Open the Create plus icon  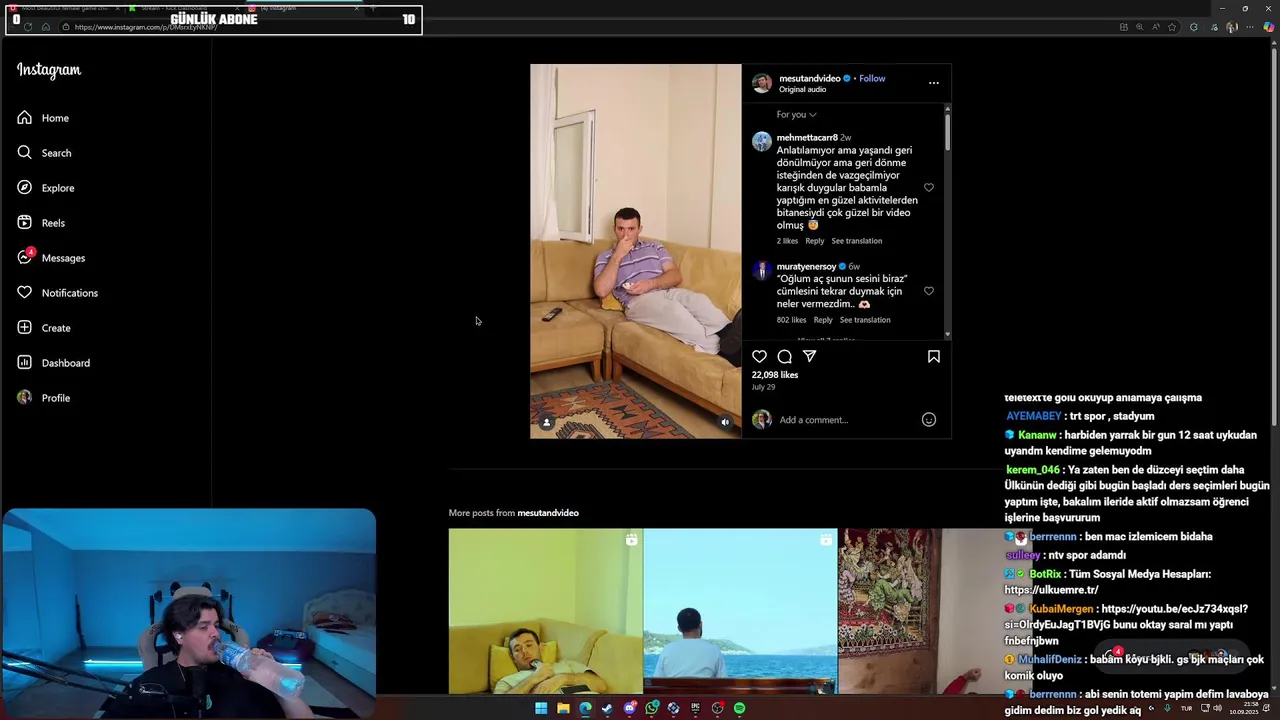24,328
